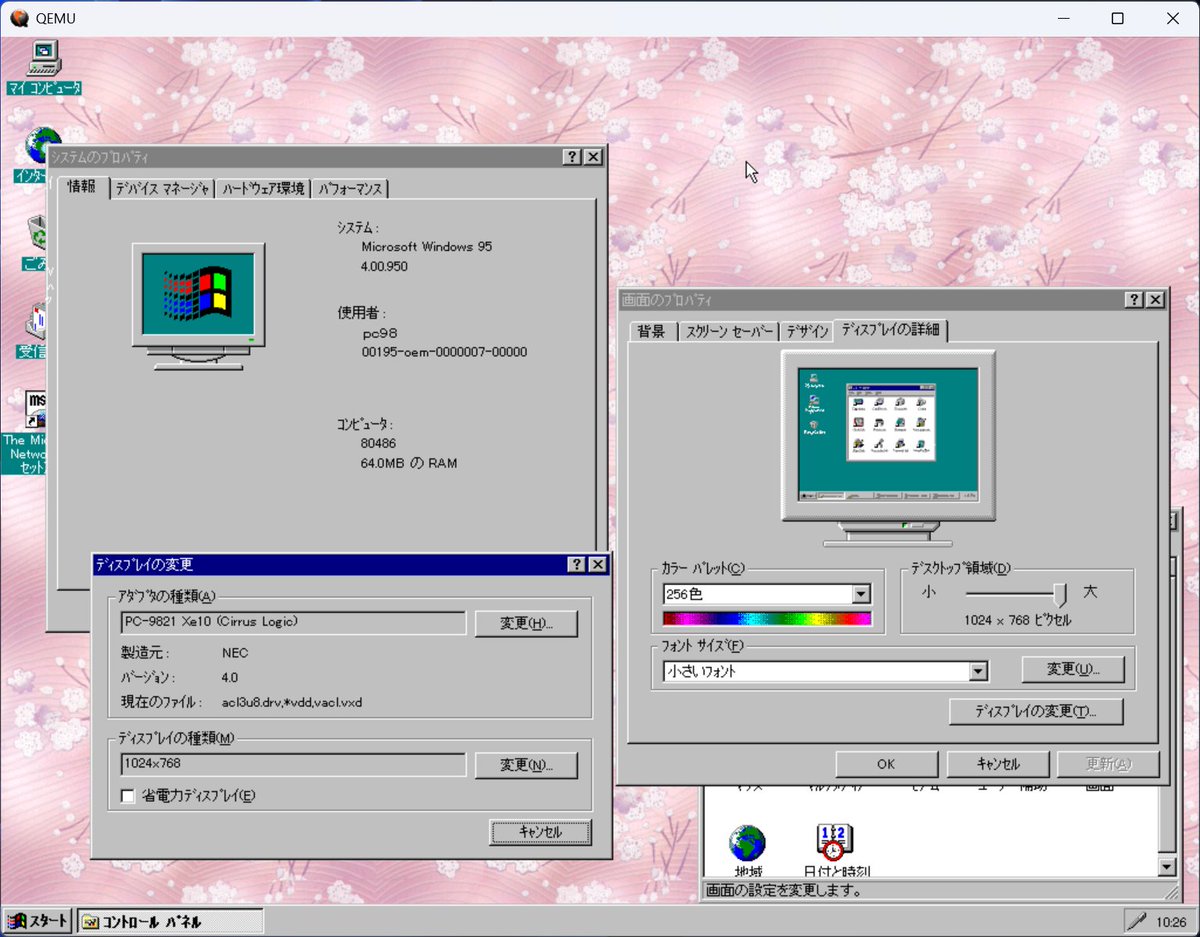This screenshot has height=937, width=1200.
Task: Open The Microsoft Network setup icon
Action: (x=38, y=409)
